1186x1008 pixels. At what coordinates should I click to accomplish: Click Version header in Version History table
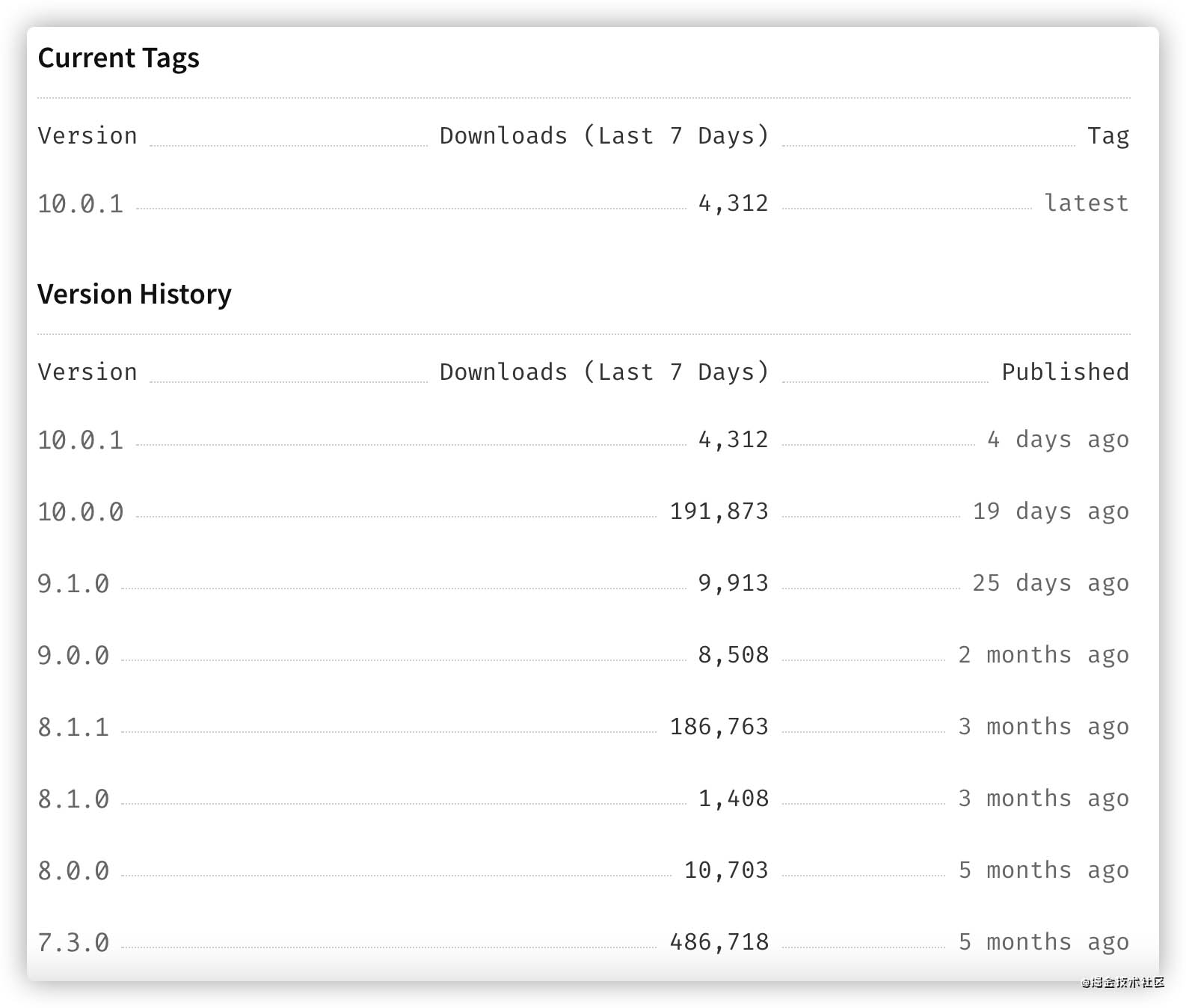coord(87,372)
